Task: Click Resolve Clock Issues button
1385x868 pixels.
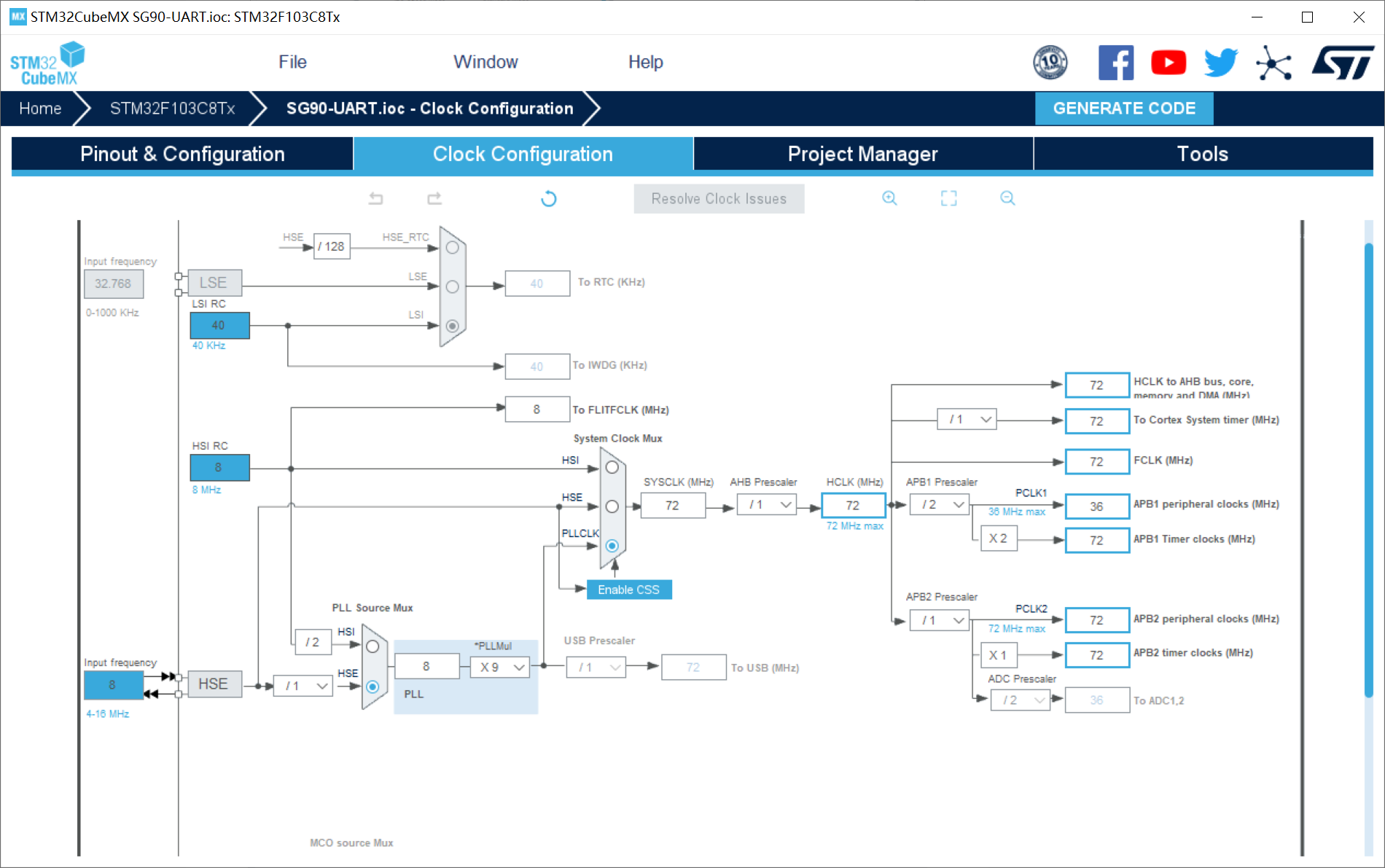Action: pos(719,199)
